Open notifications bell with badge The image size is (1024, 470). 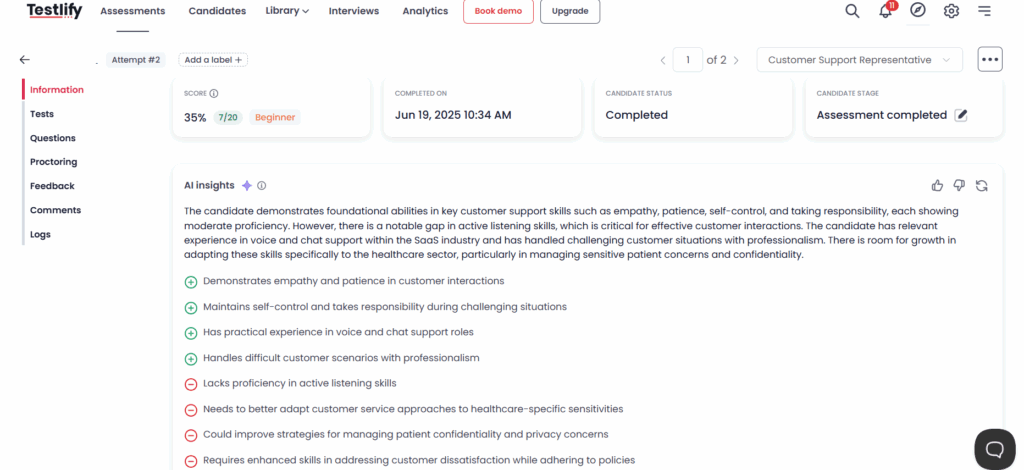click(x=886, y=10)
